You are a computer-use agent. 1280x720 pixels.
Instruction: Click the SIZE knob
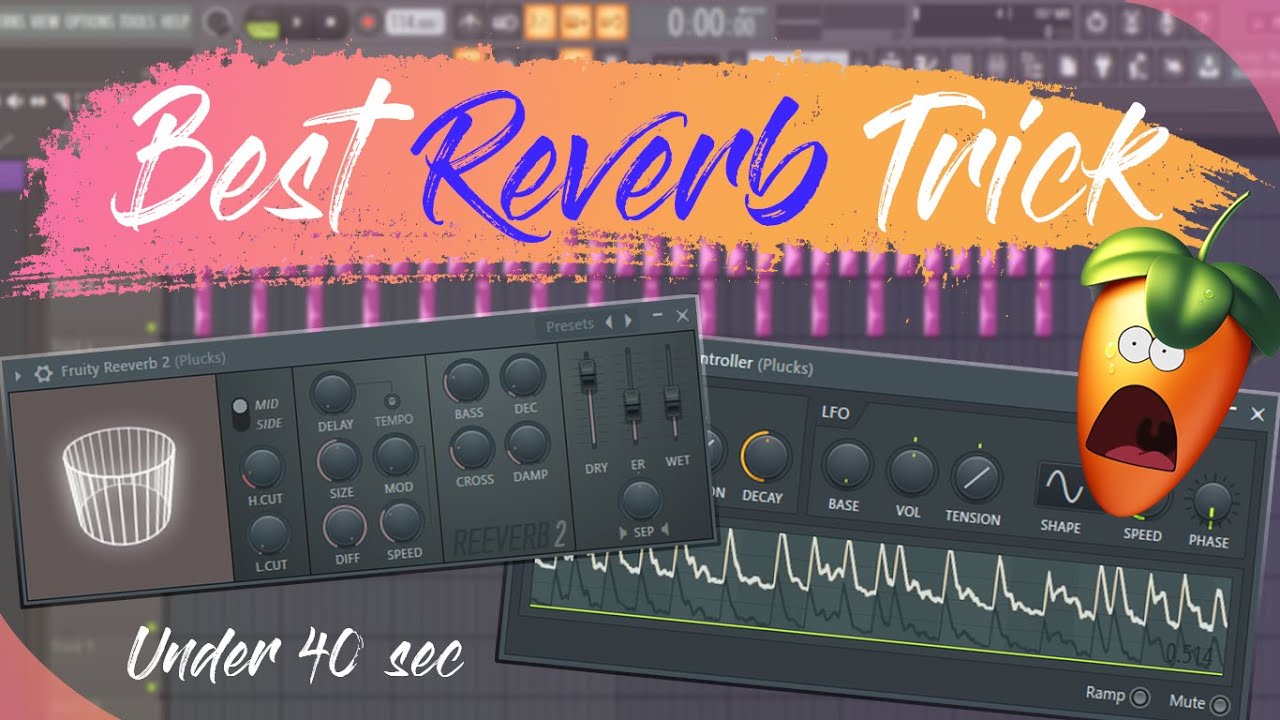pos(338,459)
